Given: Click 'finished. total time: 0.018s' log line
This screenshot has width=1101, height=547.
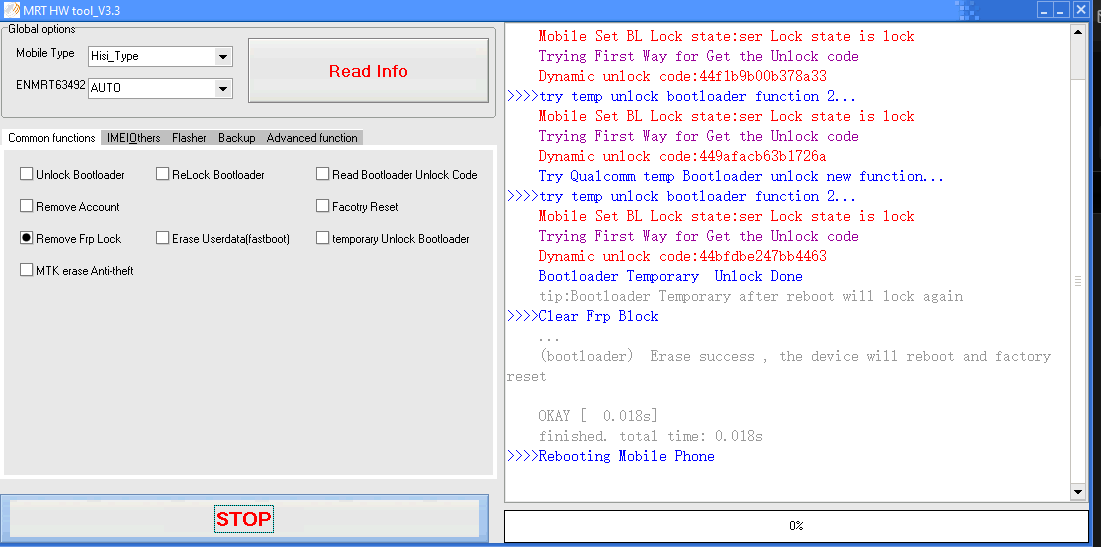Looking at the screenshot, I should pyautogui.click(x=650, y=437).
